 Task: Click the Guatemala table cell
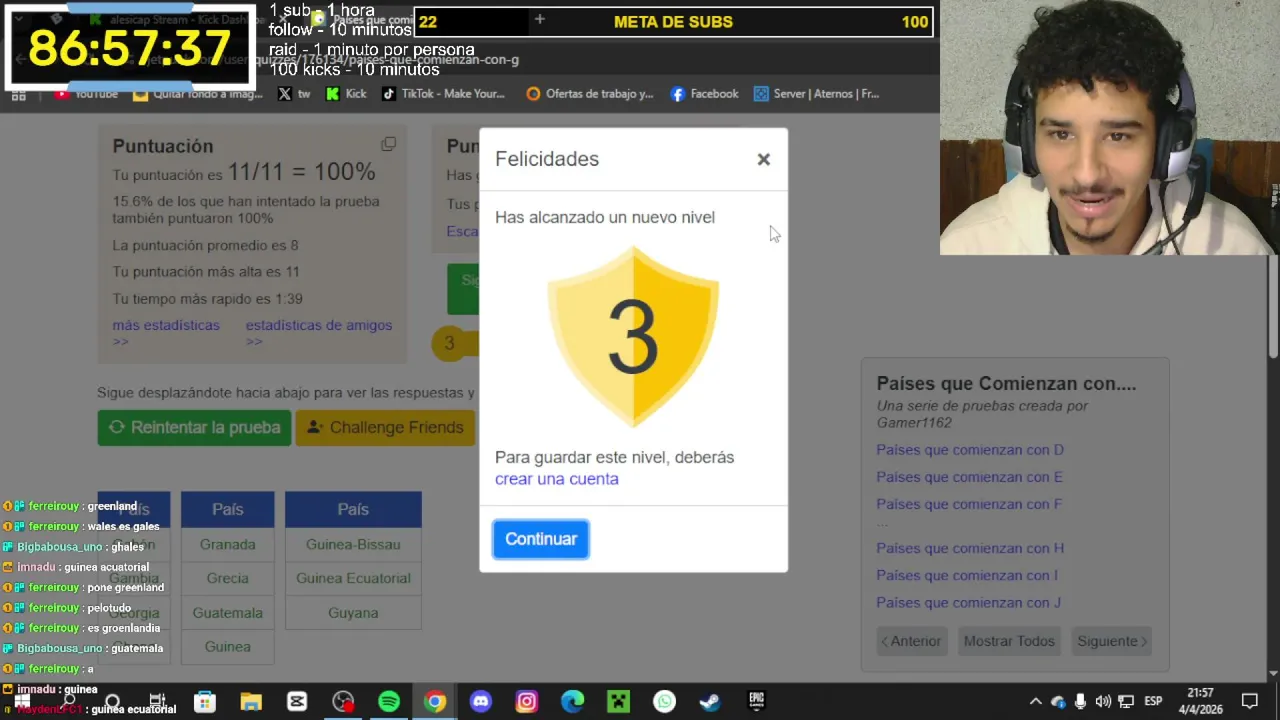[x=227, y=613]
